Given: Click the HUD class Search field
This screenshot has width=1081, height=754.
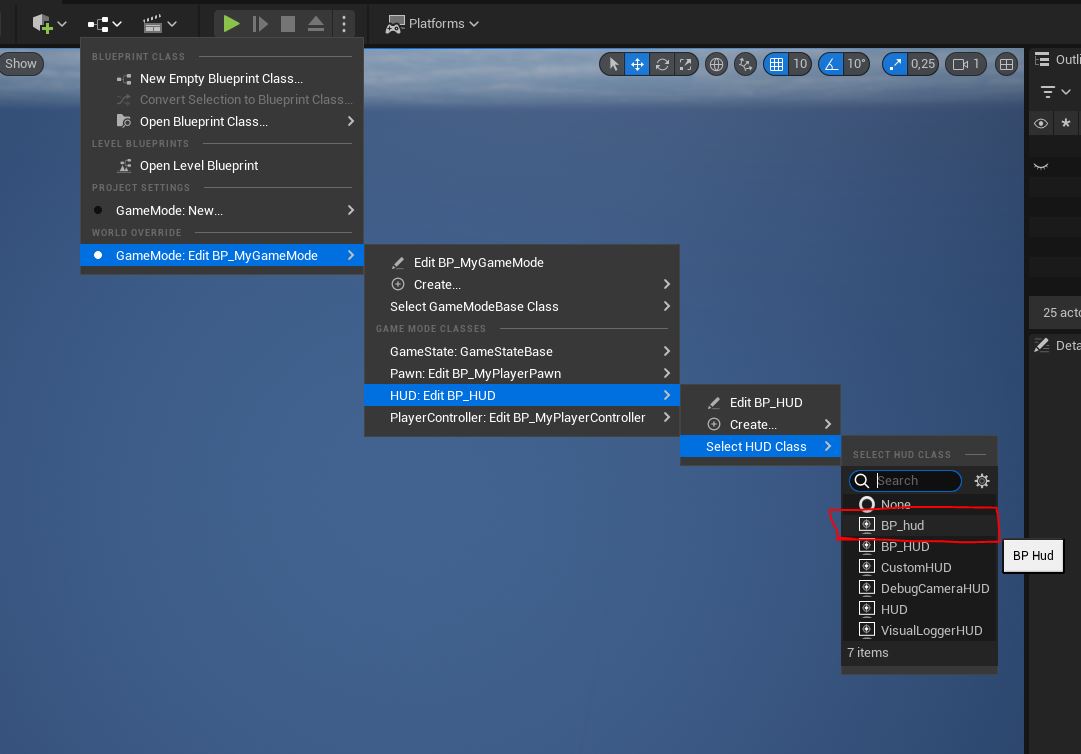Looking at the screenshot, I should click(915, 481).
